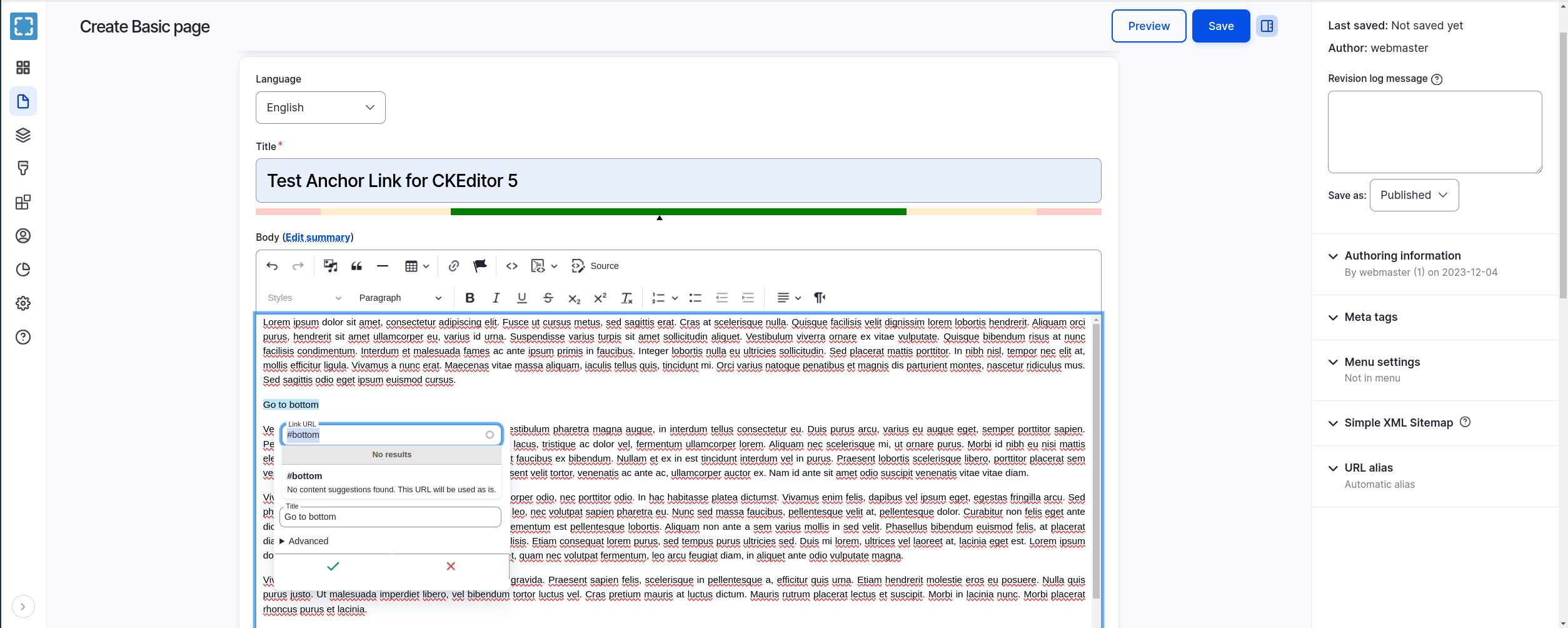Toggle Source editing mode

[595, 266]
